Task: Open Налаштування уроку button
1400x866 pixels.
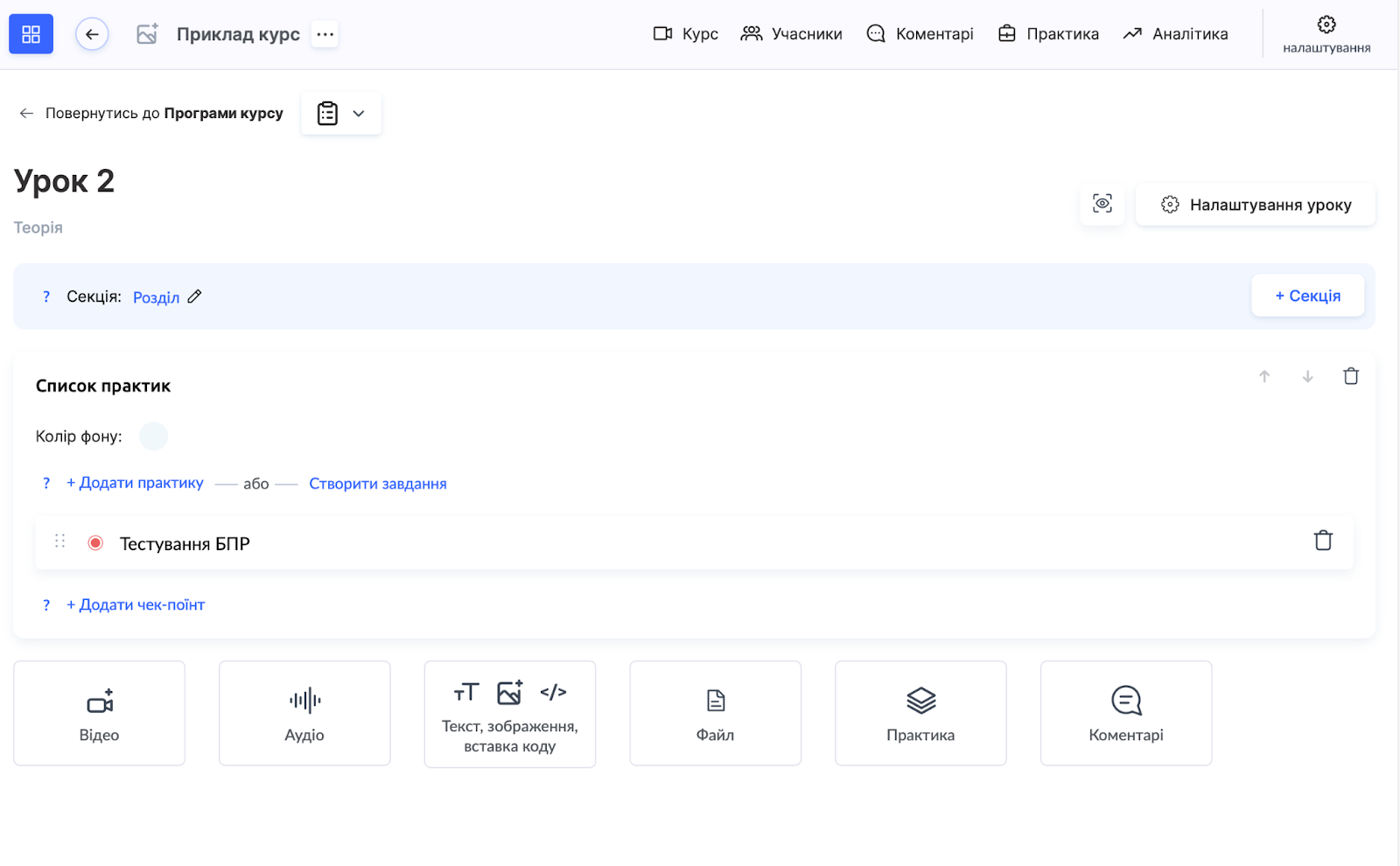Action: pos(1255,205)
